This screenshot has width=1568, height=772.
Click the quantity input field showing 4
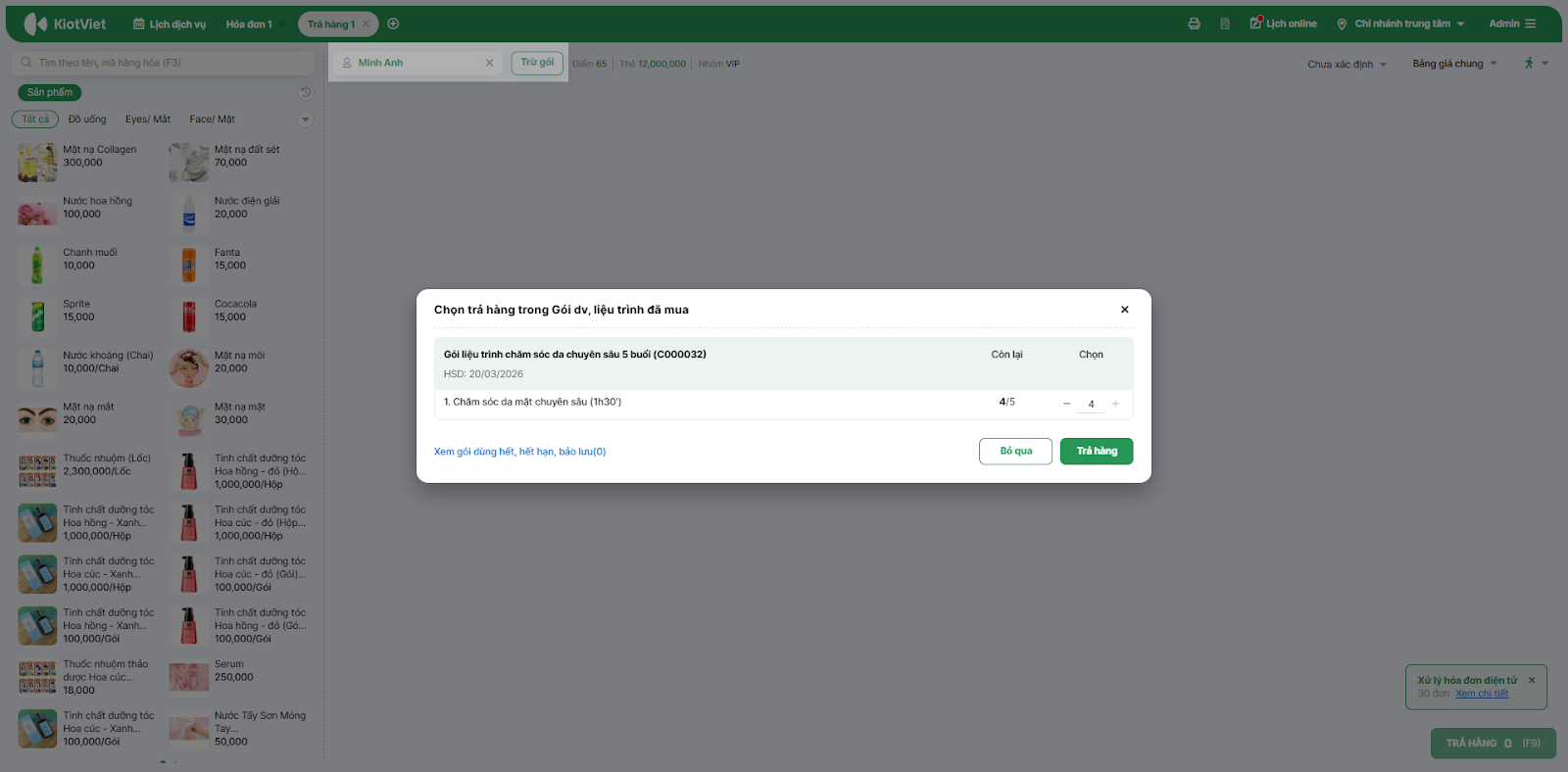[x=1091, y=404]
